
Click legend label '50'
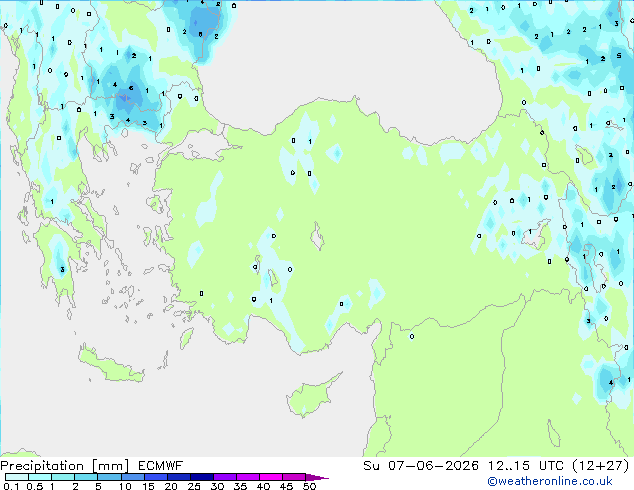click(309, 486)
